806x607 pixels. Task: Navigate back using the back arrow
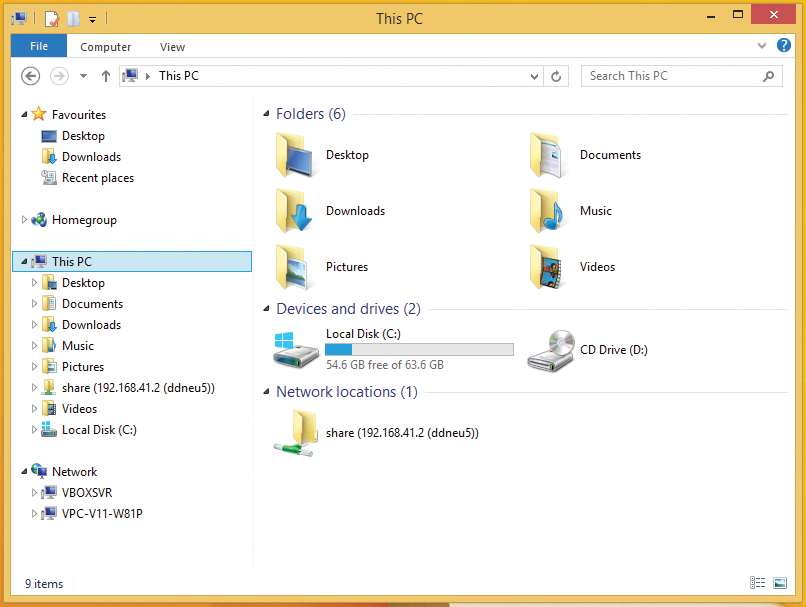coord(30,76)
